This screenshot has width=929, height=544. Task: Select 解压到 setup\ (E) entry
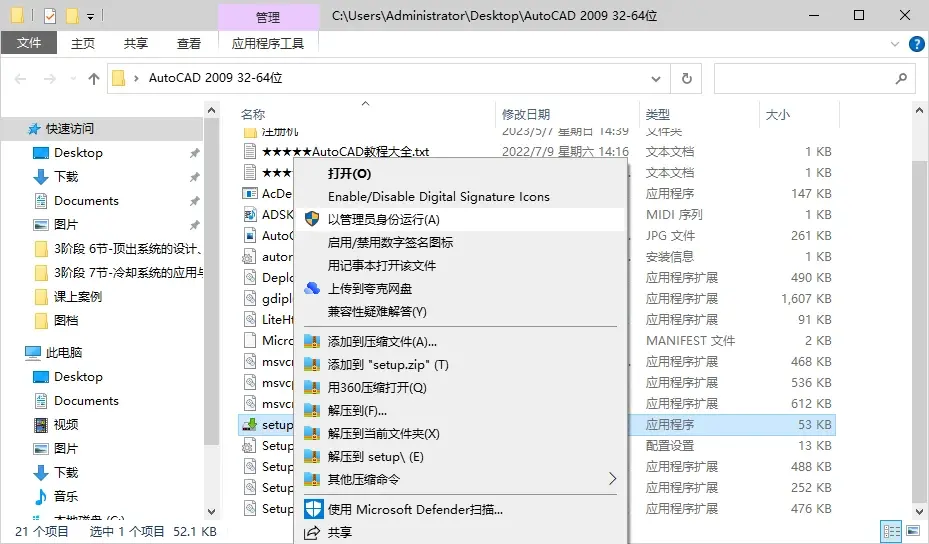376,457
